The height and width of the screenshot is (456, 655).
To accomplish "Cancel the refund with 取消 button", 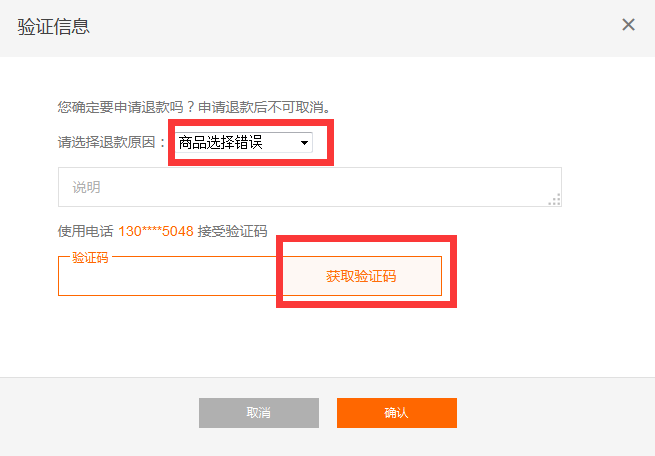I will click(x=258, y=413).
